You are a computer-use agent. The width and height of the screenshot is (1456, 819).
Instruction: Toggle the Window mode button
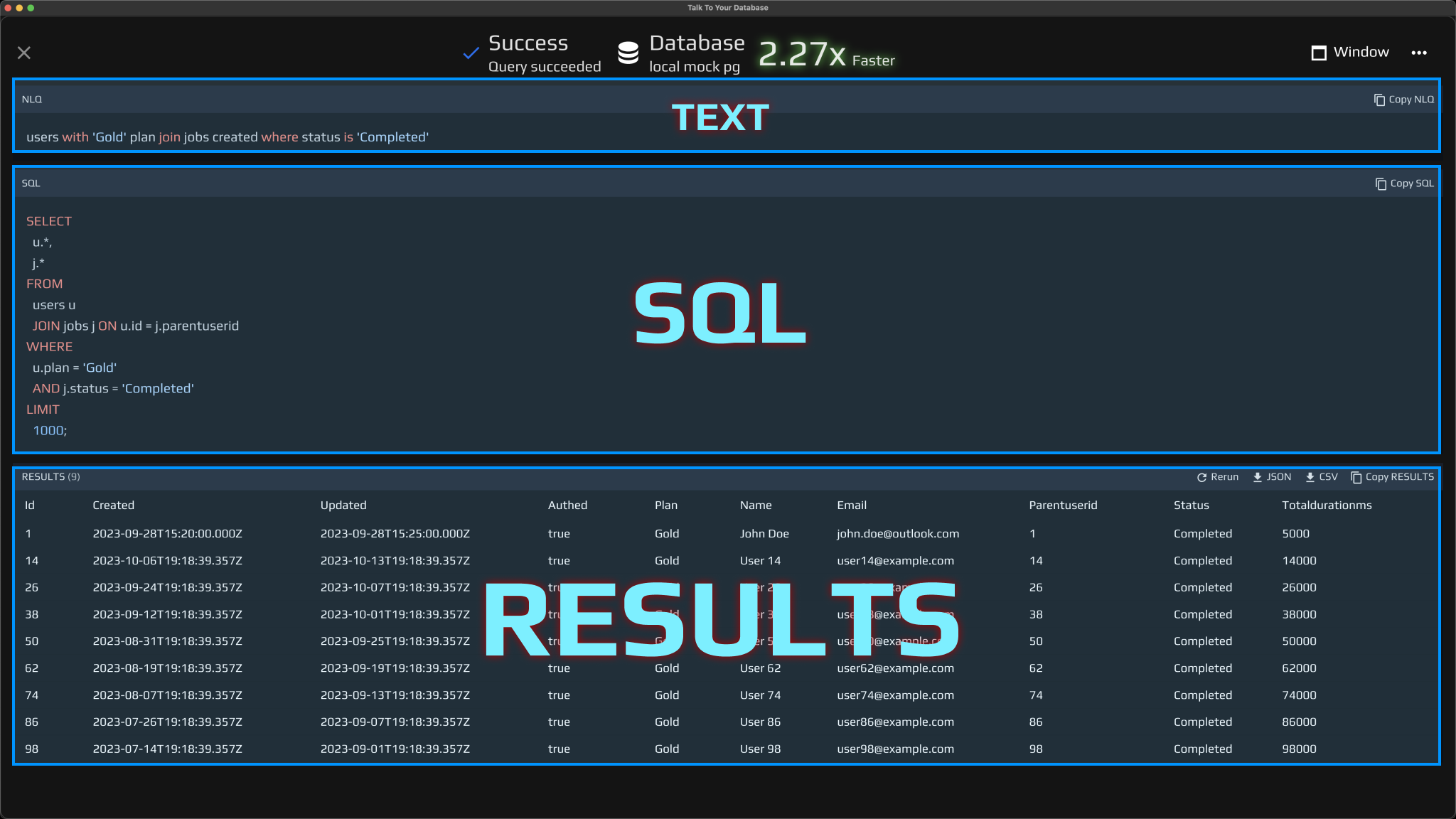[1349, 53]
